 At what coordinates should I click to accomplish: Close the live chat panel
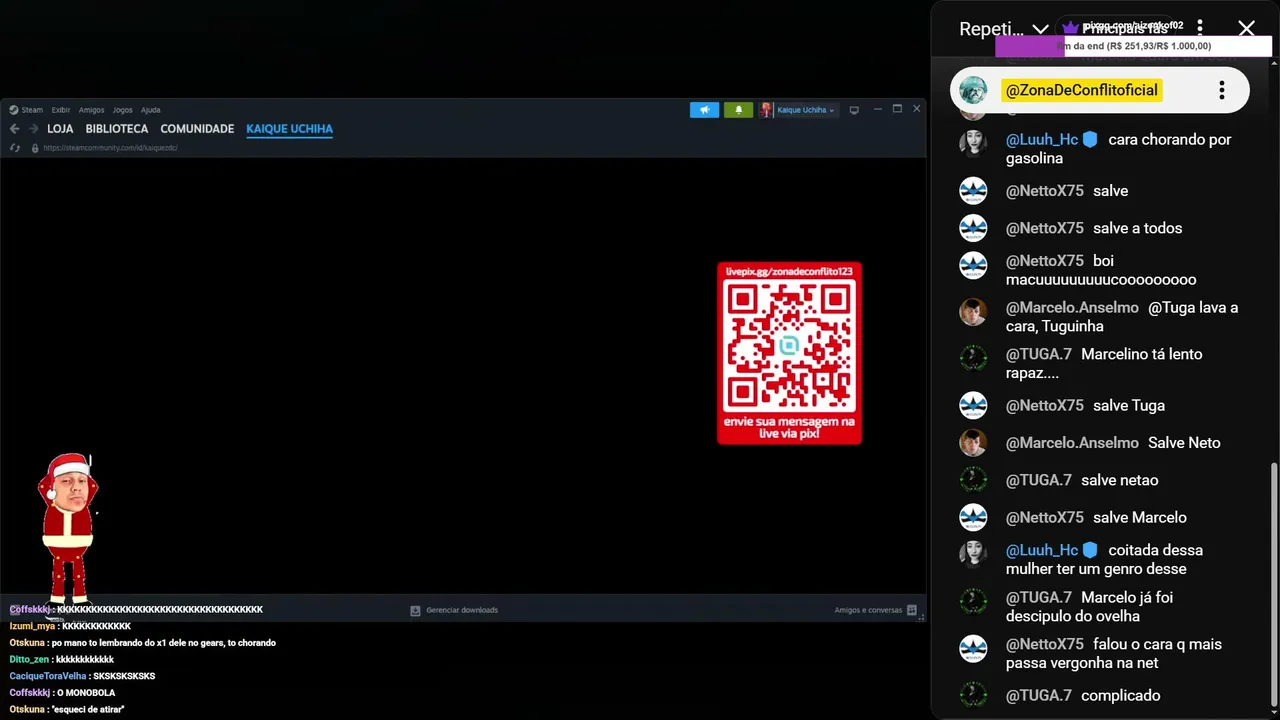tap(1246, 28)
